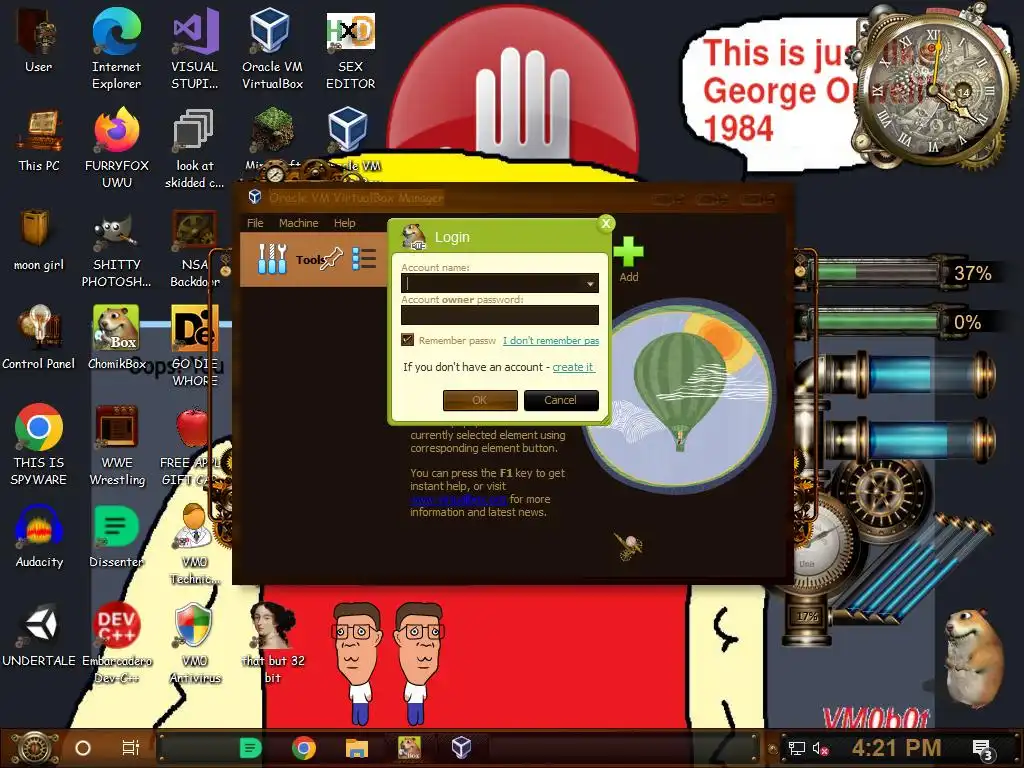Open the green Dissenter taskbar icon

250,748
